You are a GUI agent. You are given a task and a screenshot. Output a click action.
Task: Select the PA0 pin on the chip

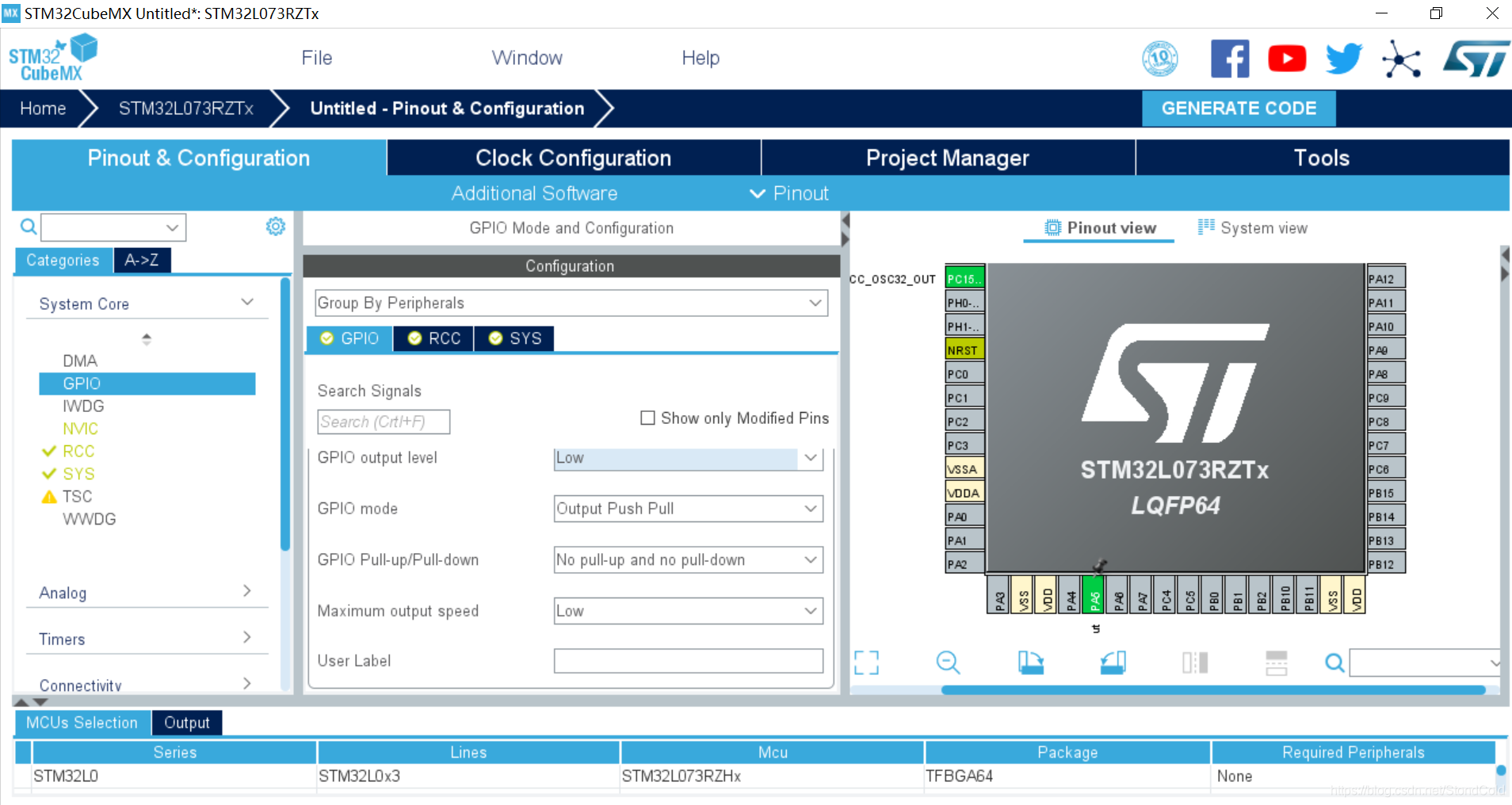[x=964, y=517]
